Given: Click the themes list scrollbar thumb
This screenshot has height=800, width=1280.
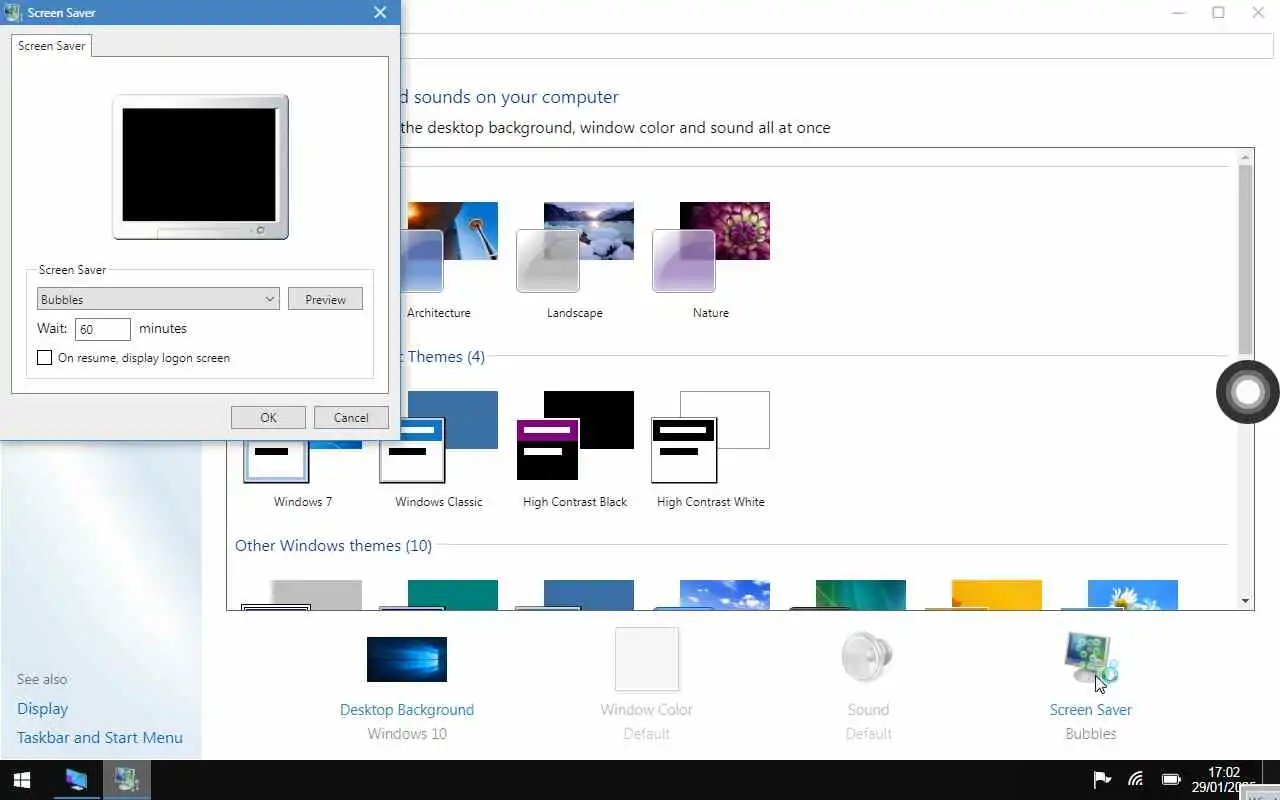Looking at the screenshot, I should tap(1245, 260).
